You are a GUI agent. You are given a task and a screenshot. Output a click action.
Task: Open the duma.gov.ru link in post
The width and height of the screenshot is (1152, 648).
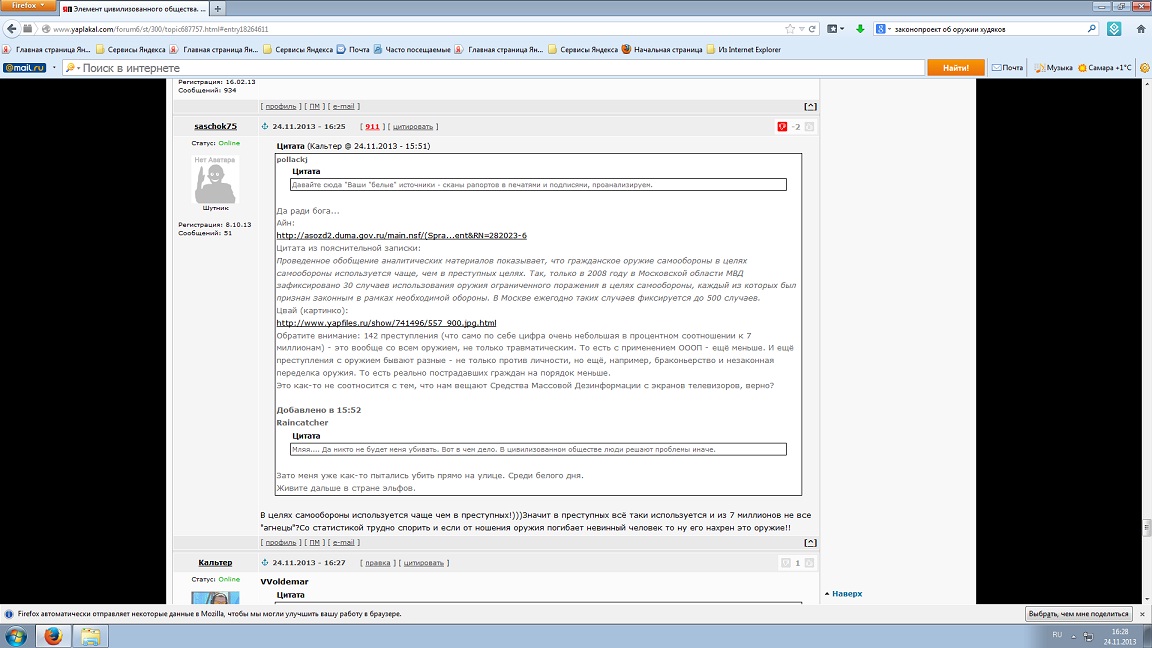(x=401, y=235)
